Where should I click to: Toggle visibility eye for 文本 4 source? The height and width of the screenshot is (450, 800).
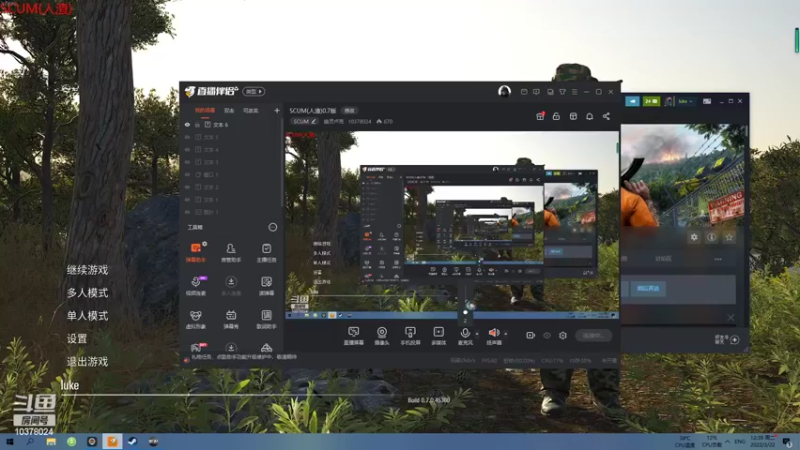point(187,149)
